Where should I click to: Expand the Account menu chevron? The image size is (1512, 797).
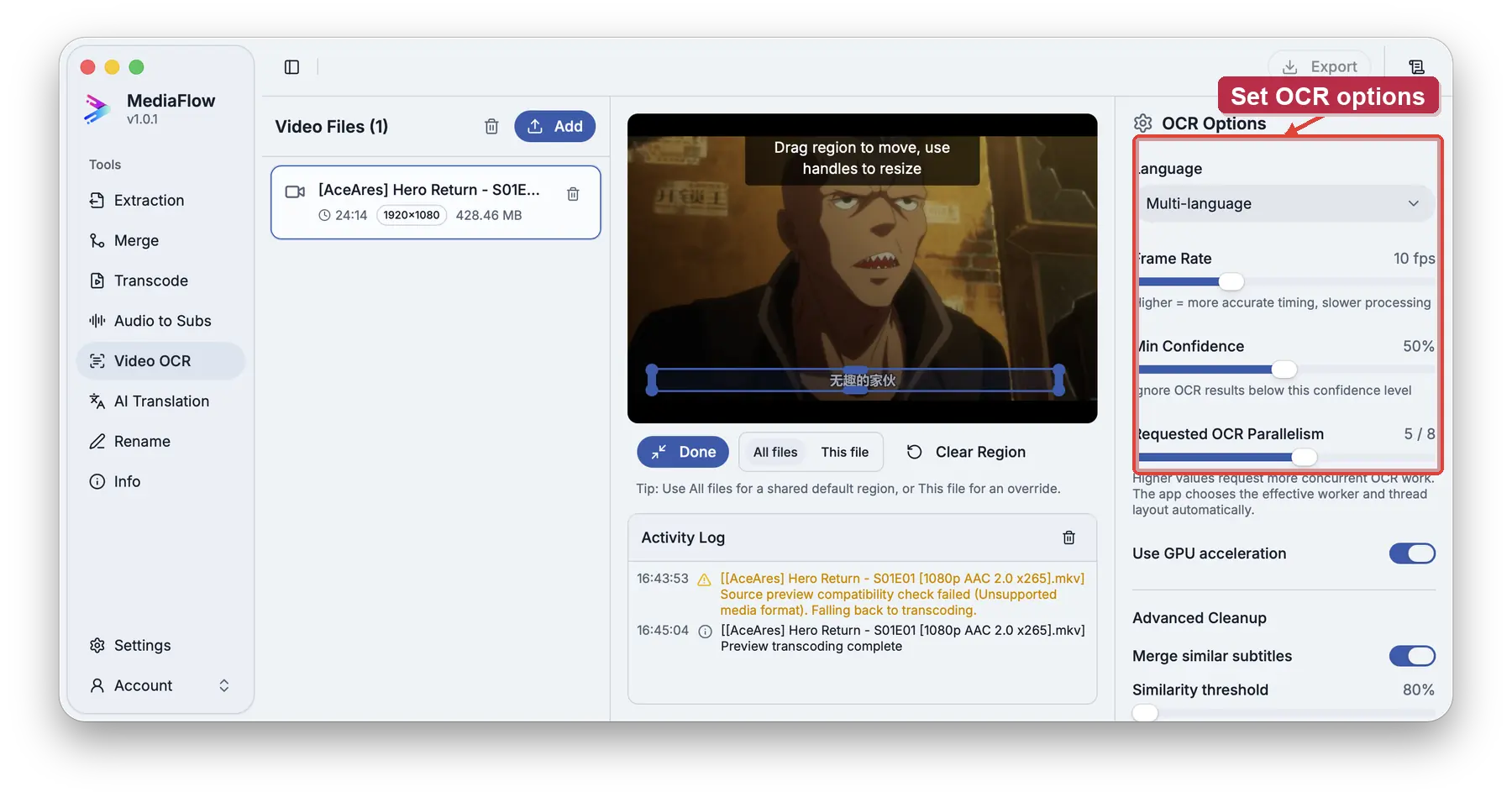click(x=224, y=685)
